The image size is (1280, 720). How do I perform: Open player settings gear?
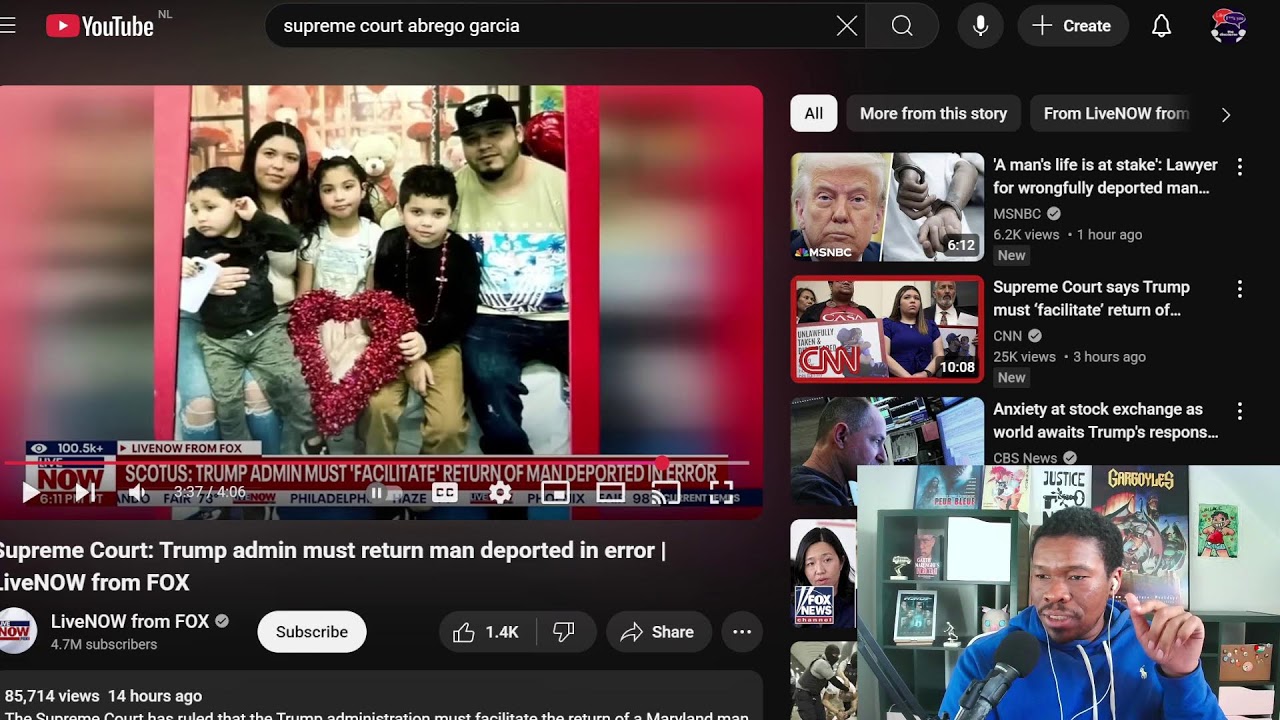point(500,492)
